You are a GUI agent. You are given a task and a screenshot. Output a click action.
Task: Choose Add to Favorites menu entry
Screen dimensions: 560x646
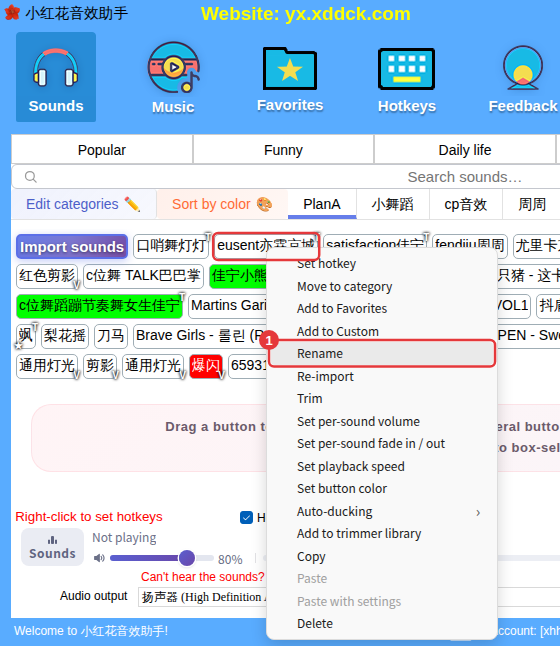[342, 309]
